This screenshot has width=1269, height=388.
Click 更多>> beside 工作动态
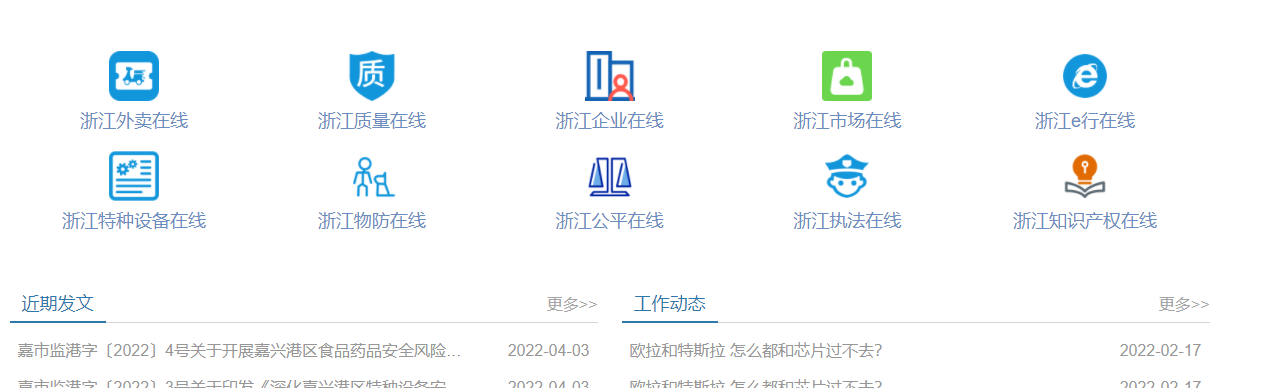(x=1184, y=304)
